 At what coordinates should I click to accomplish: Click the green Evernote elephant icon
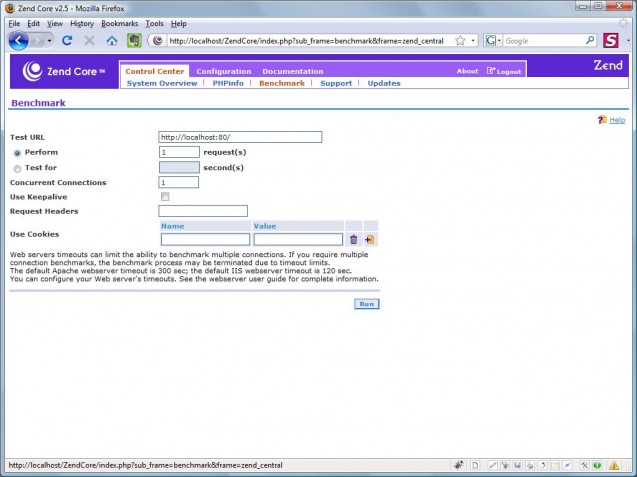(x=134, y=40)
